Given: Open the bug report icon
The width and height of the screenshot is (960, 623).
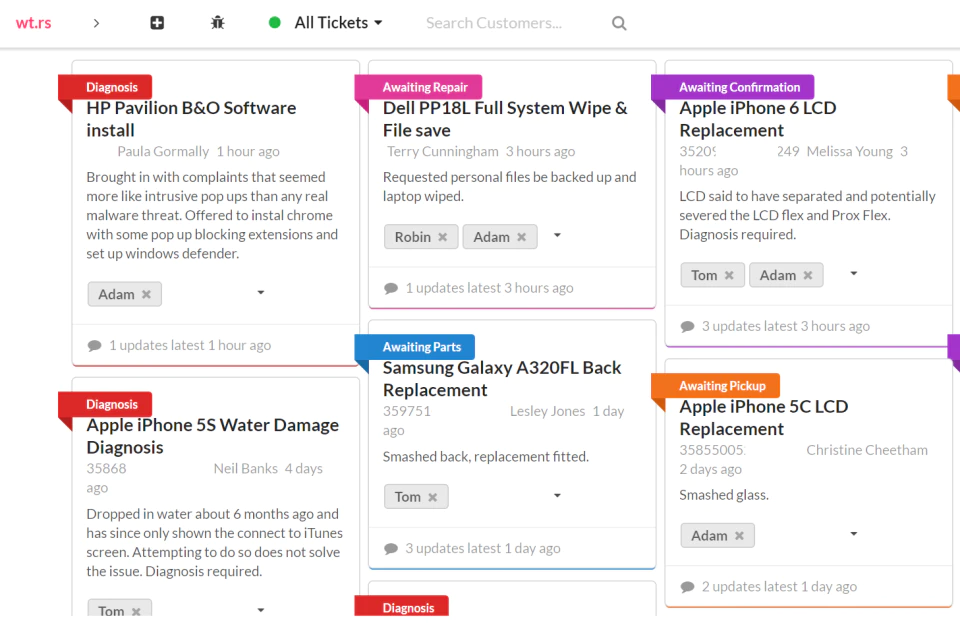Looking at the screenshot, I should (x=217, y=23).
